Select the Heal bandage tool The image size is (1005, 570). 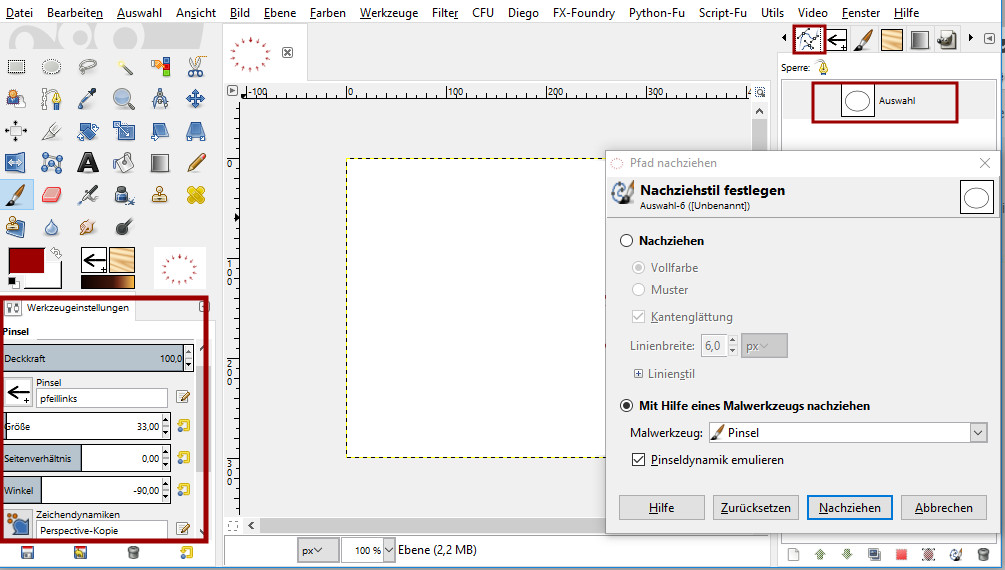[195, 194]
